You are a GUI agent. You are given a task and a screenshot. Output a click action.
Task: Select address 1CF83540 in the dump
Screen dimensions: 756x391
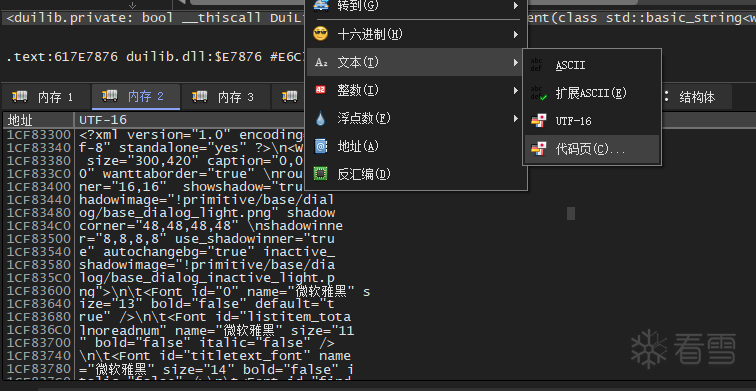pos(39,252)
